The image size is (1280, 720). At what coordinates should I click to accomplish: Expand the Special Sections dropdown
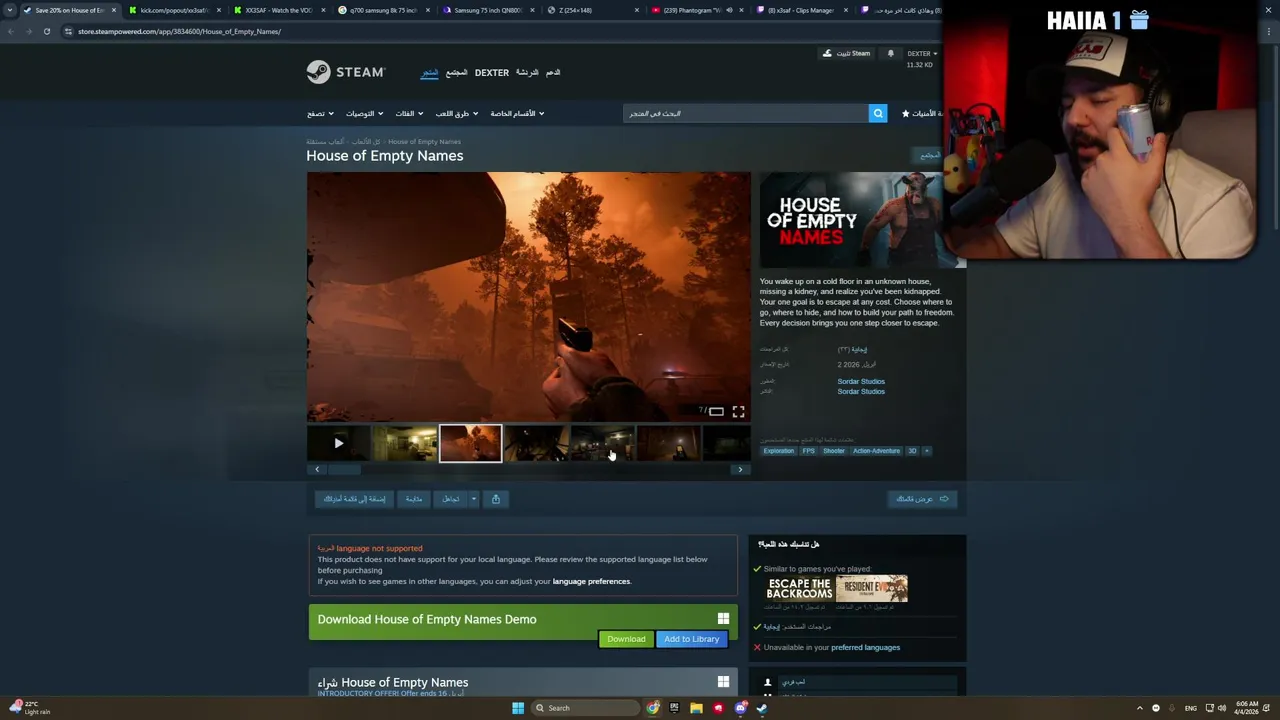[517, 113]
